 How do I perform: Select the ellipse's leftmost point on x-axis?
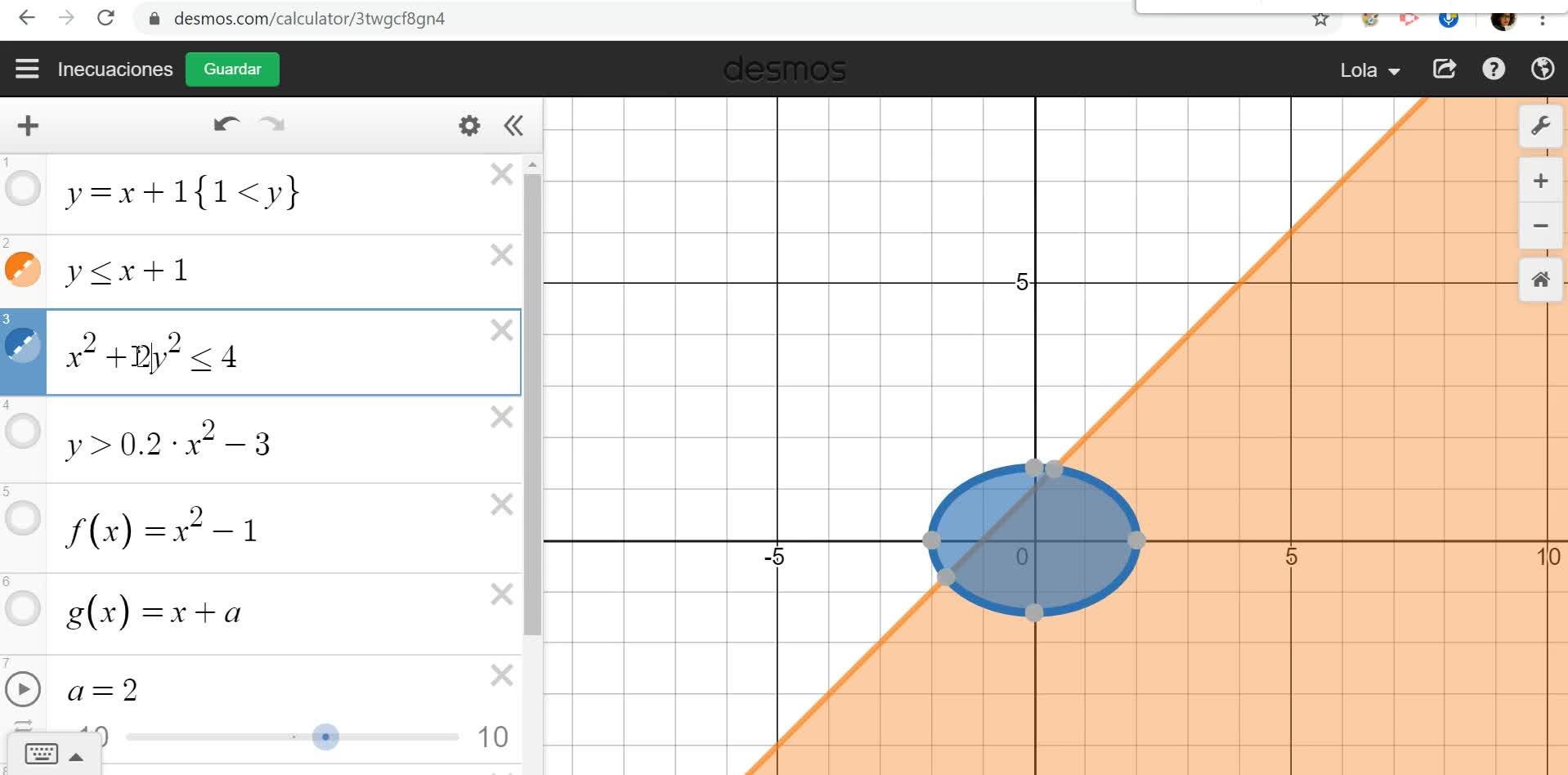coord(931,540)
